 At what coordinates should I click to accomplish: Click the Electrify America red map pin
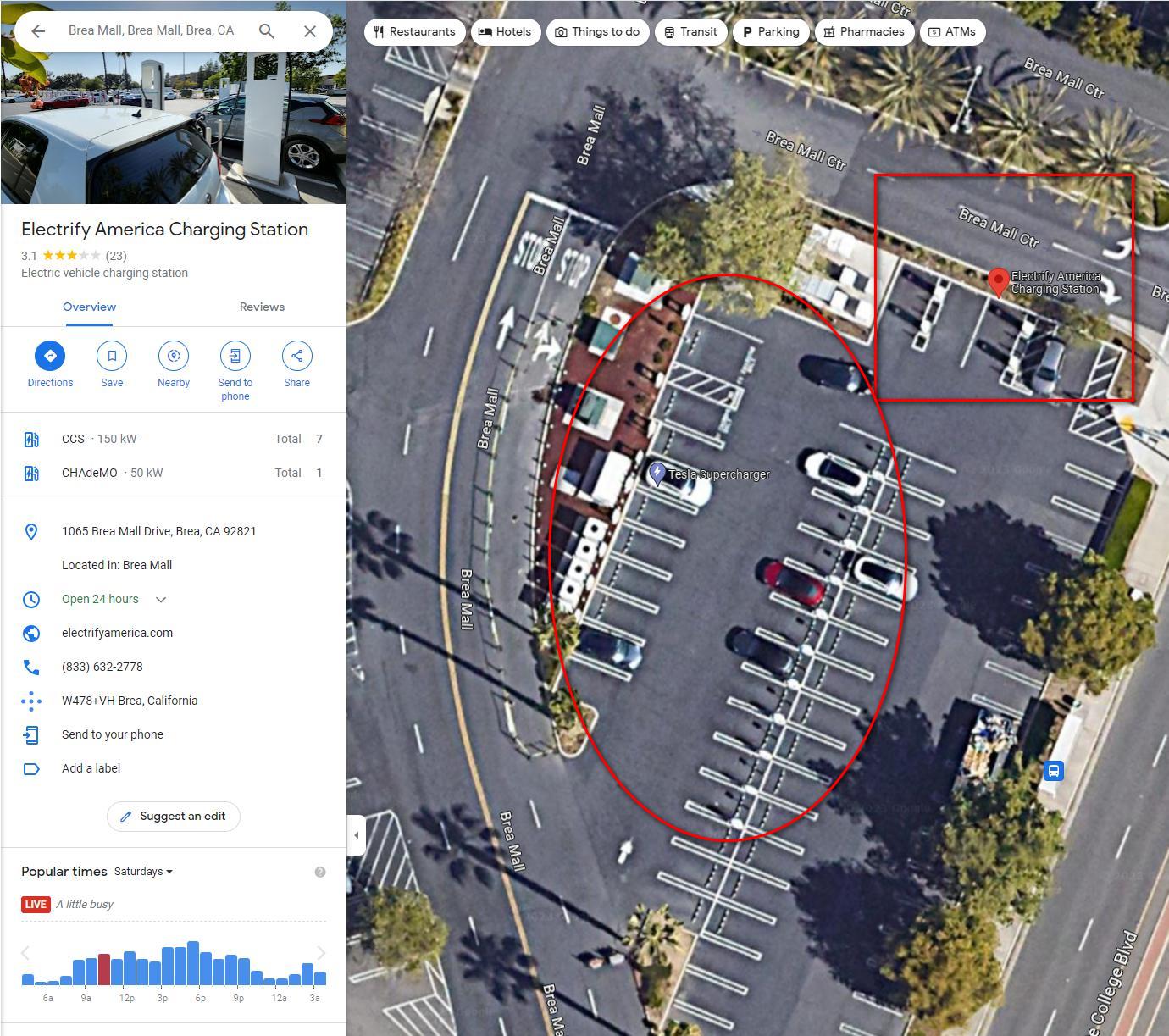[999, 282]
